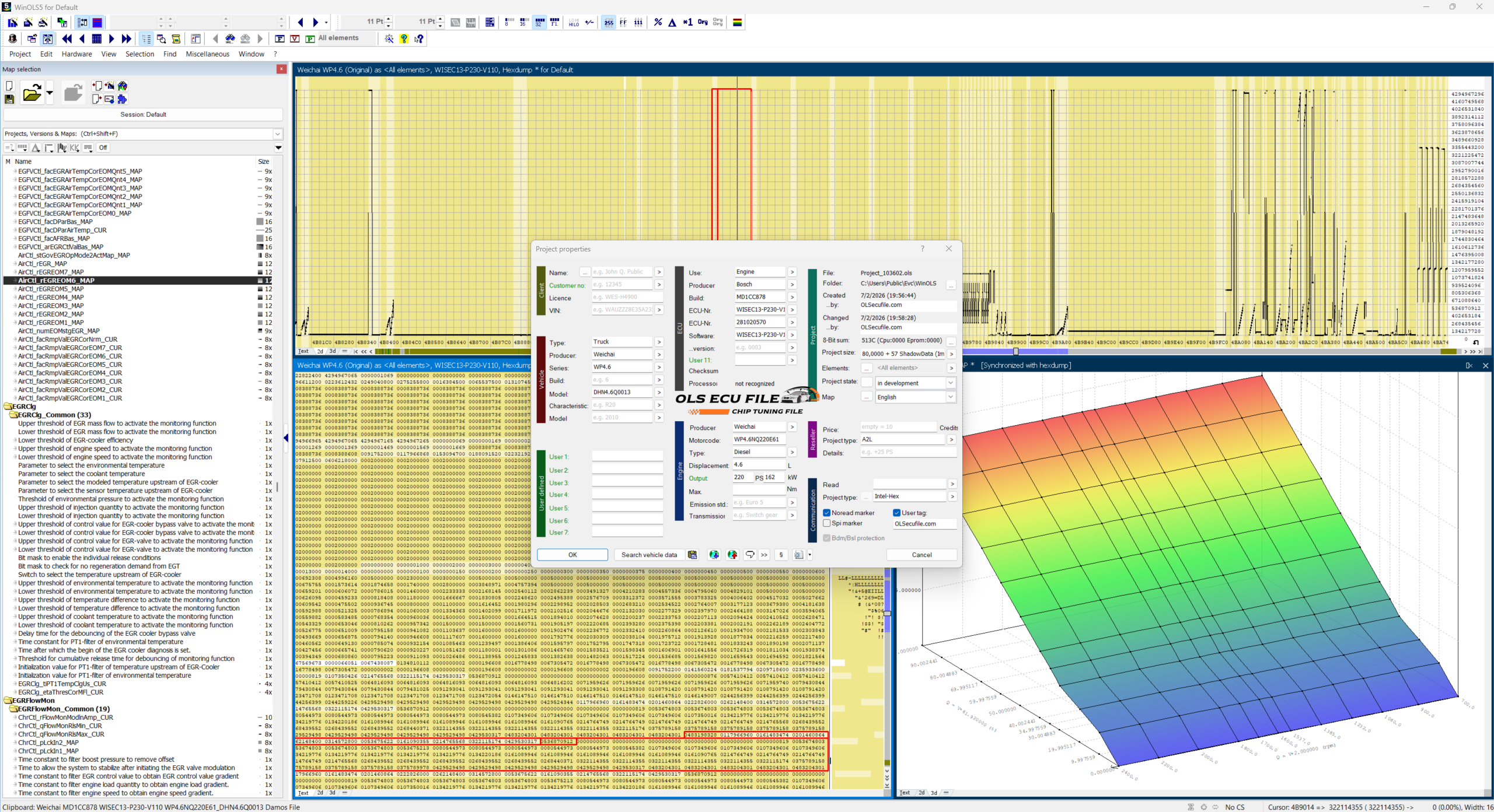
Task: Toggle the Off filter button in Map selection
Action: tap(103, 148)
